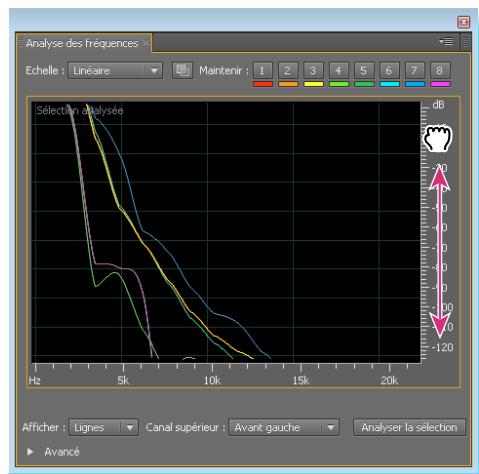Click the yellow color swatch under hold 3

314,84
